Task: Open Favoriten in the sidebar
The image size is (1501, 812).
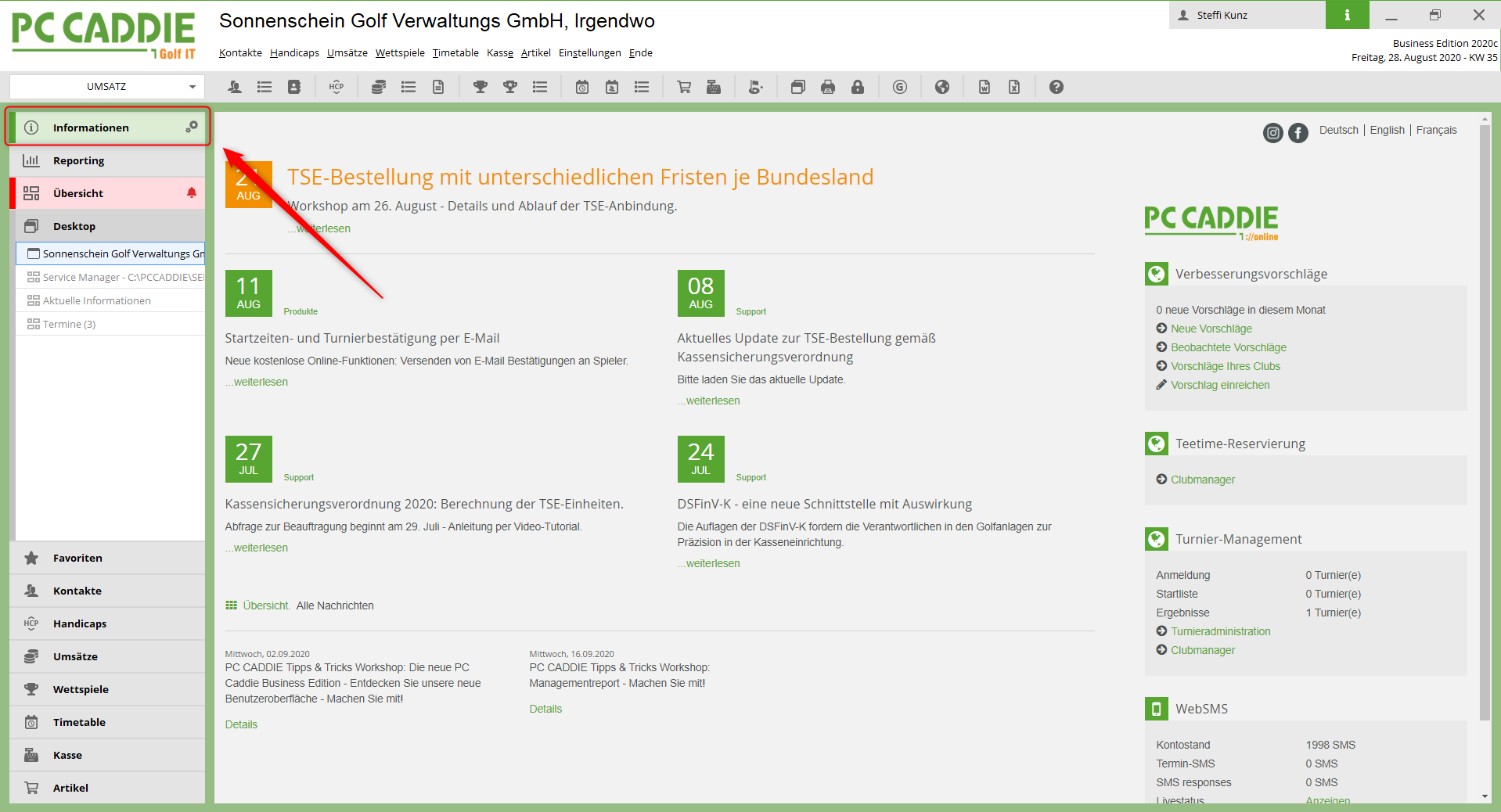Action: point(108,558)
